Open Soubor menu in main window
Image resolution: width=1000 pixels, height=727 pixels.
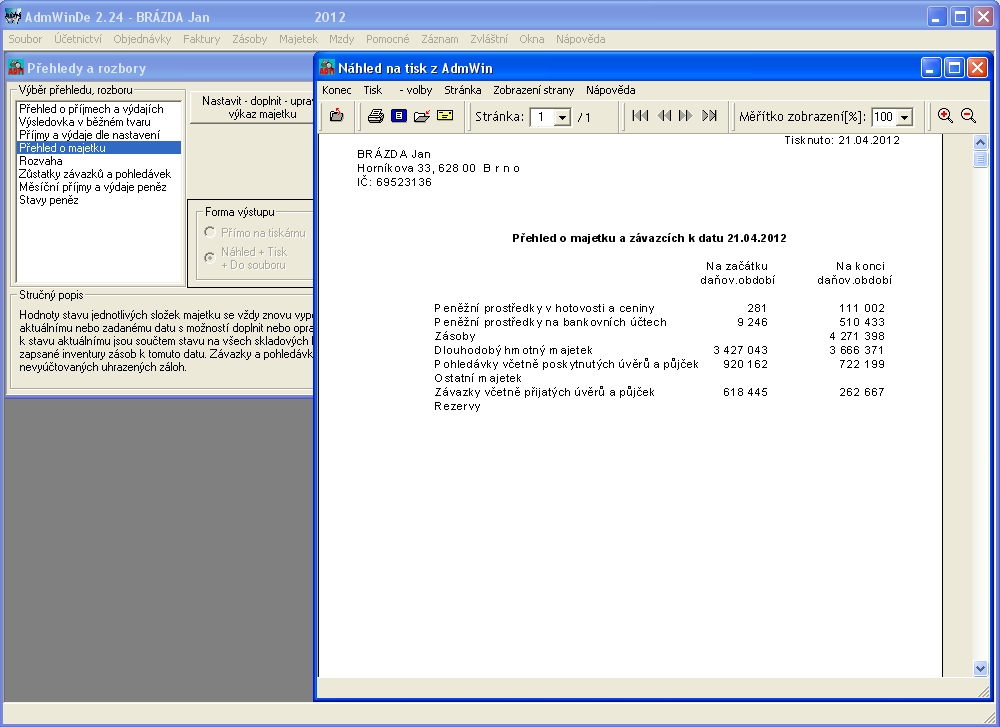click(25, 39)
